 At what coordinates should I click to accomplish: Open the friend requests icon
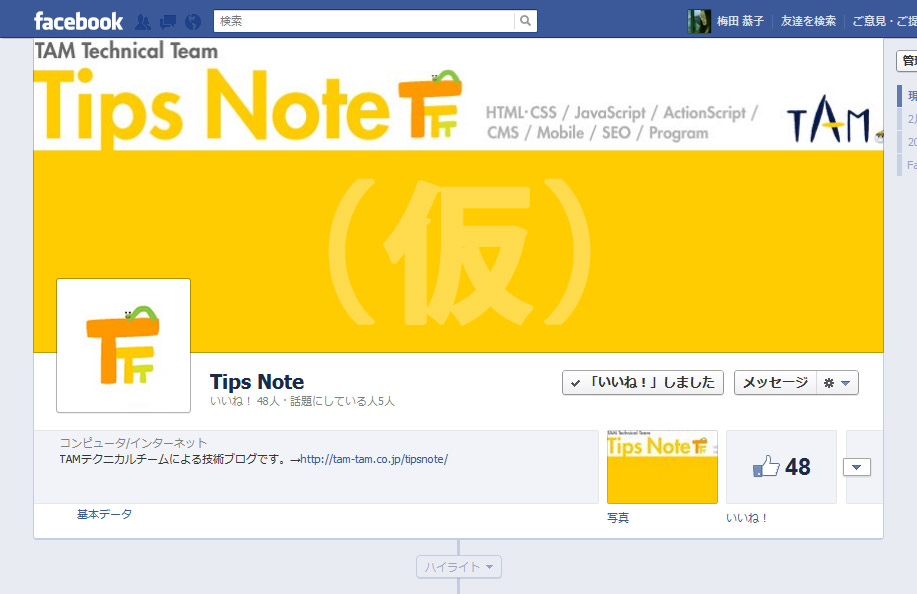tap(143, 22)
